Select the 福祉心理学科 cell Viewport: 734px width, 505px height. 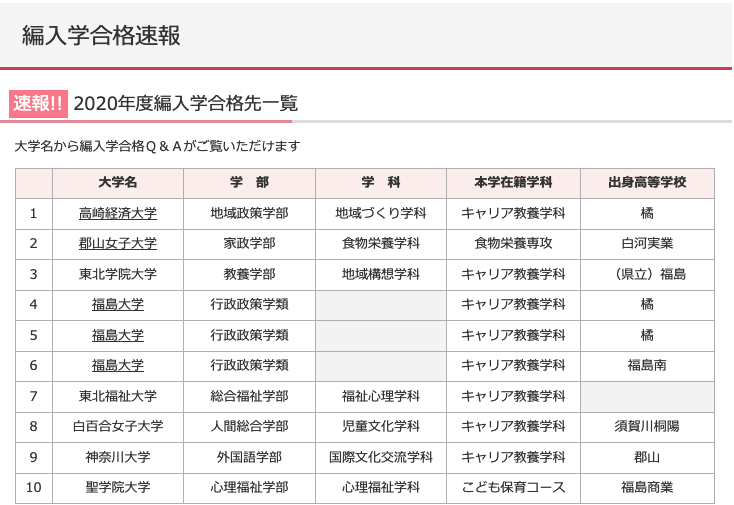pyautogui.click(x=381, y=396)
